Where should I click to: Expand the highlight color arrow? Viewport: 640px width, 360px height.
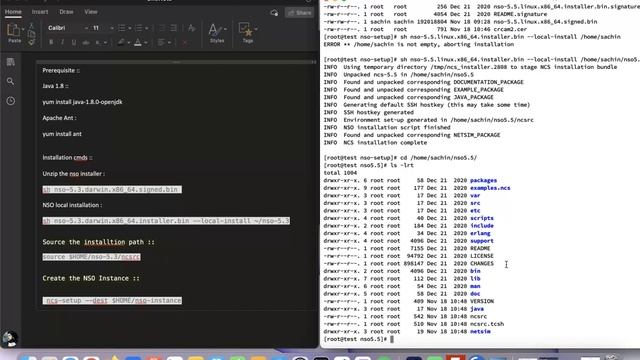129,42
